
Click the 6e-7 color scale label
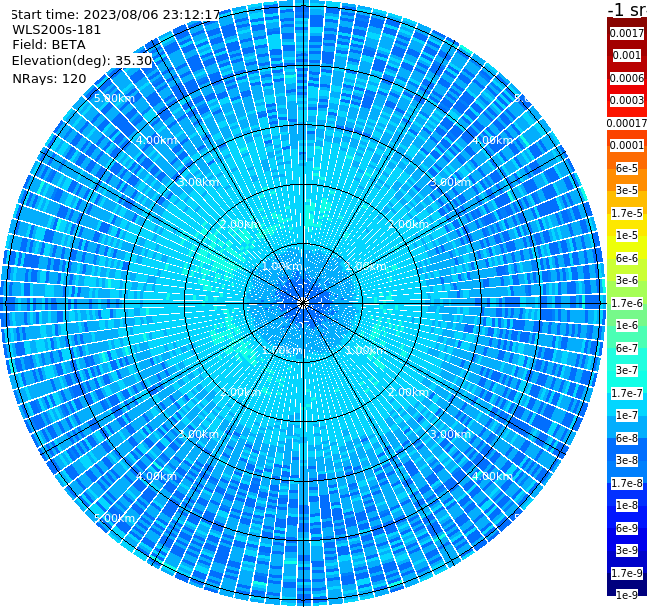tap(627, 348)
